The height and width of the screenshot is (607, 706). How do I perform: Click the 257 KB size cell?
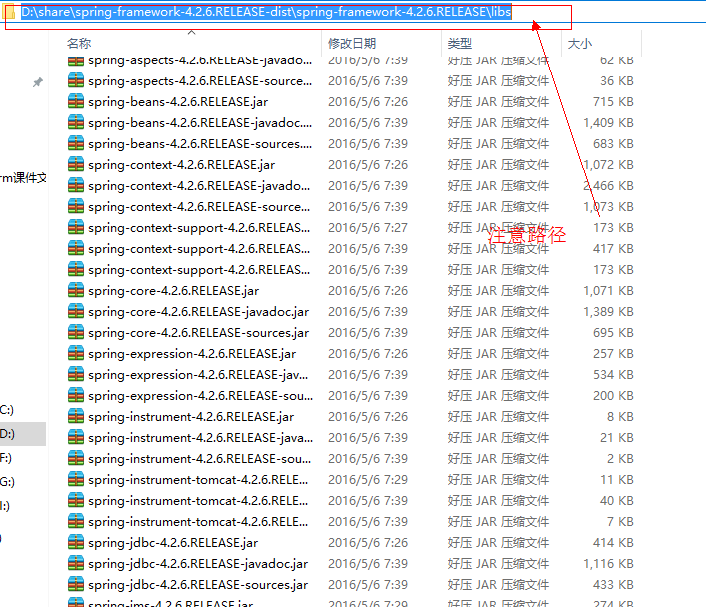613,353
